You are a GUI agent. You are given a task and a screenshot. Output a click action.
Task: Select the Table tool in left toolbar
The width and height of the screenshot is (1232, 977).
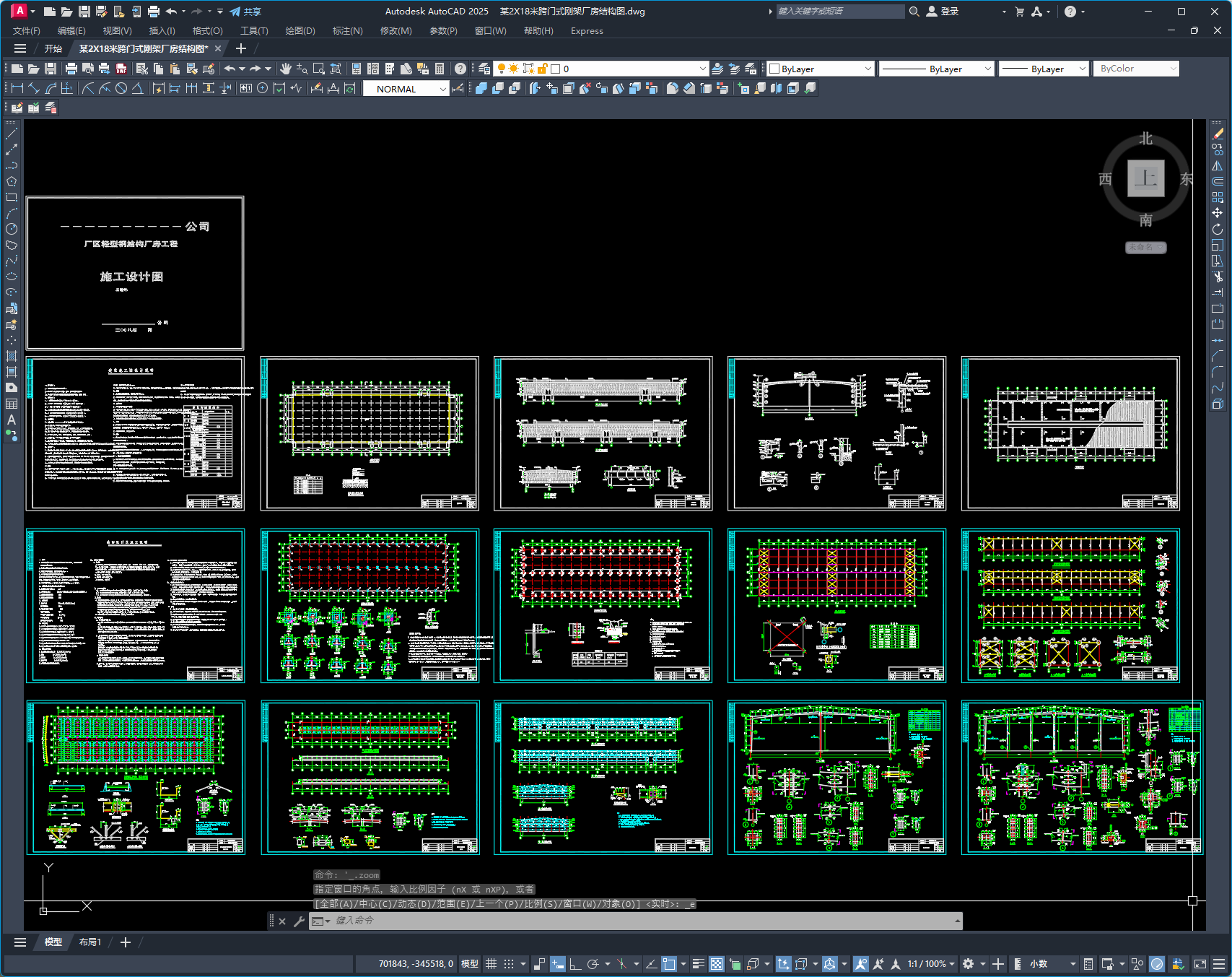pos(12,404)
